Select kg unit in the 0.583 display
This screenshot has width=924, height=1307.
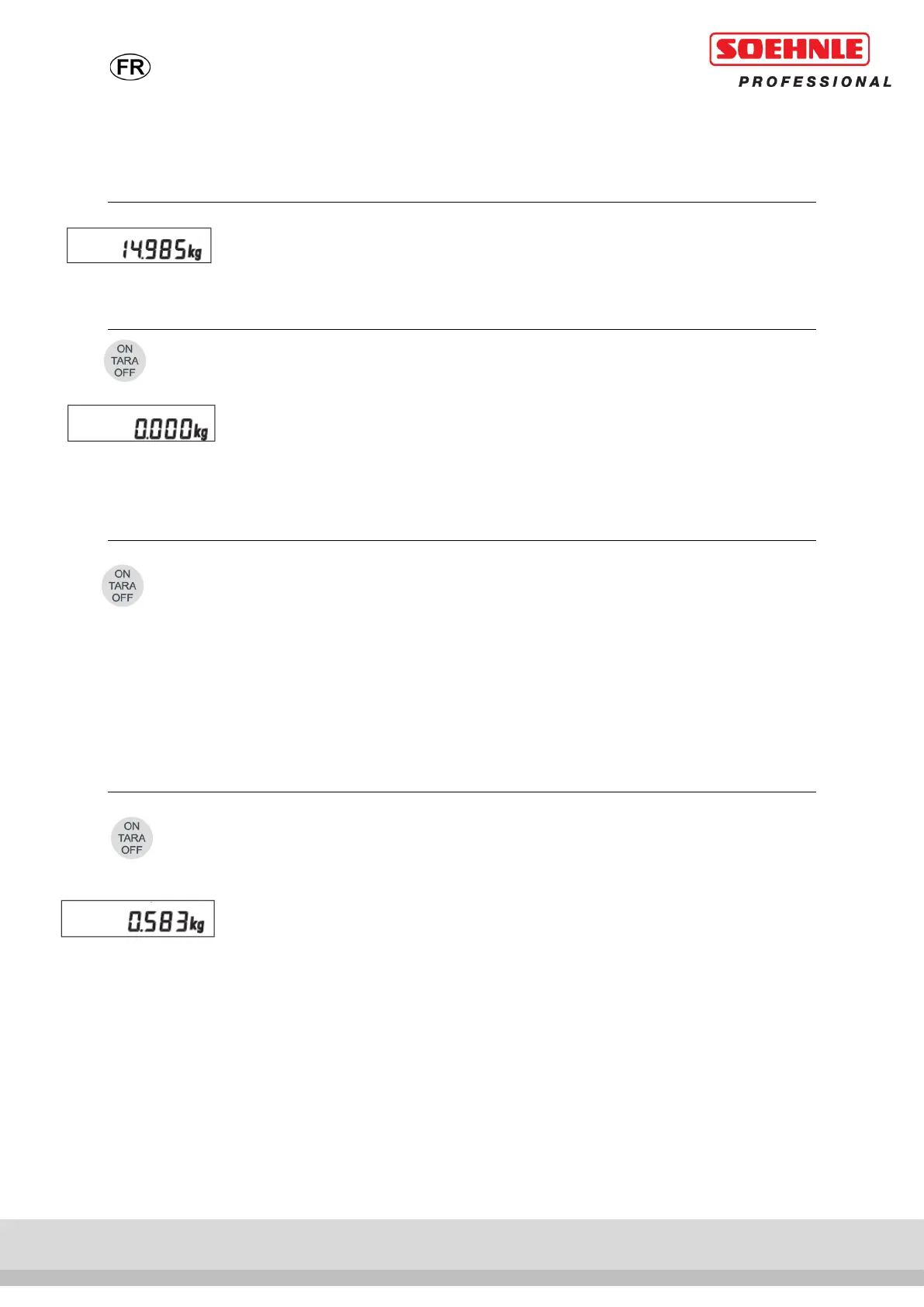point(197,924)
